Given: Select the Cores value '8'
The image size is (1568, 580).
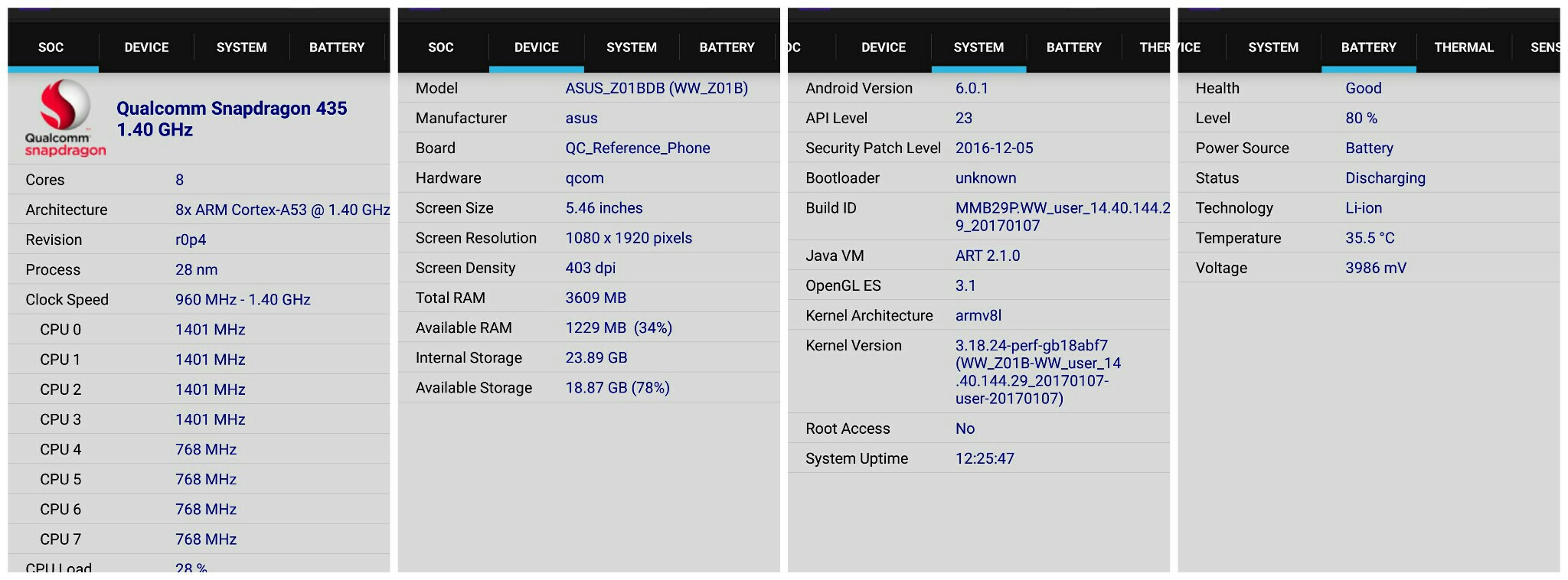Looking at the screenshot, I should pos(179,180).
